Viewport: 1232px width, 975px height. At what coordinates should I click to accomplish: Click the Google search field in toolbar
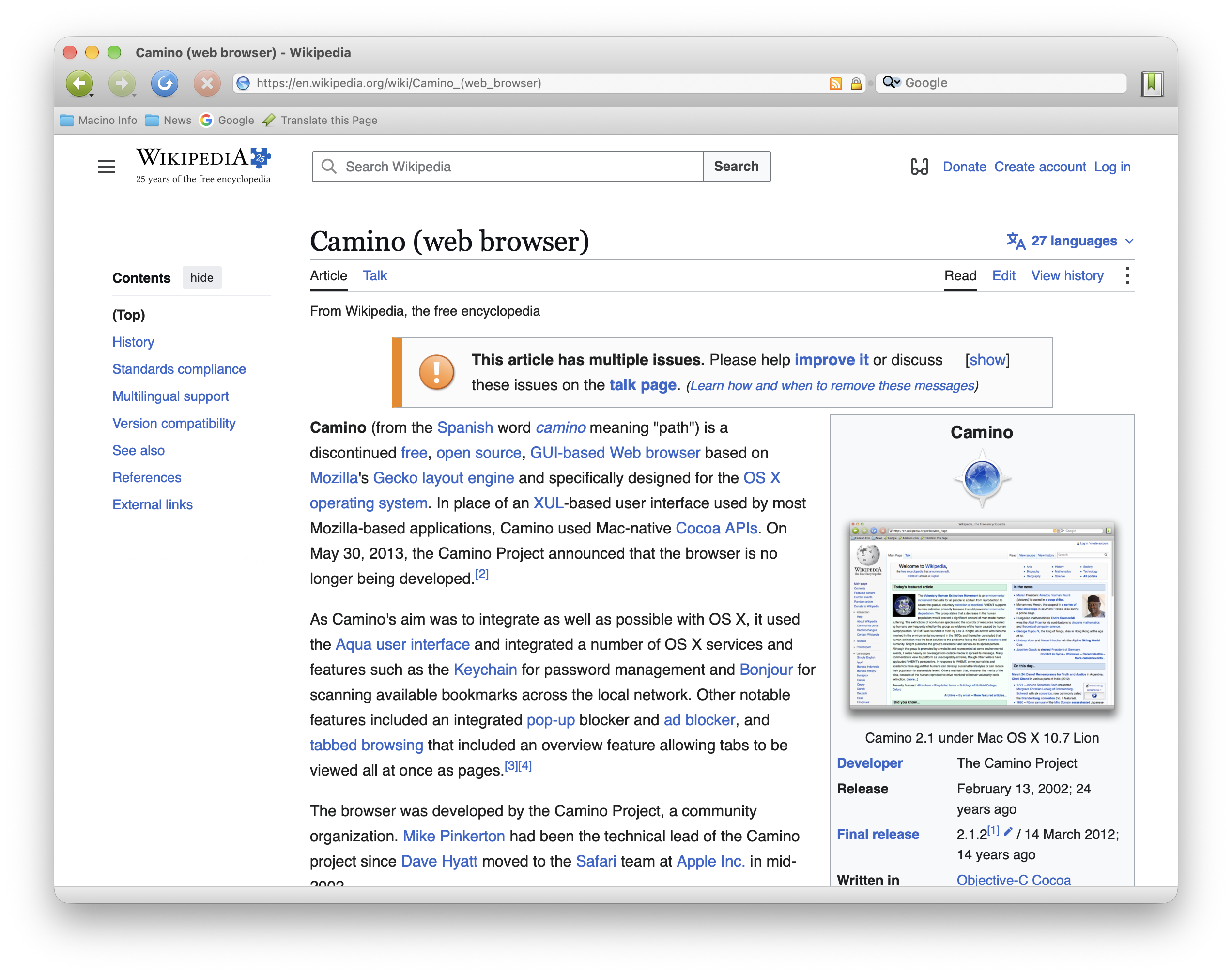pyautogui.click(x=1001, y=83)
